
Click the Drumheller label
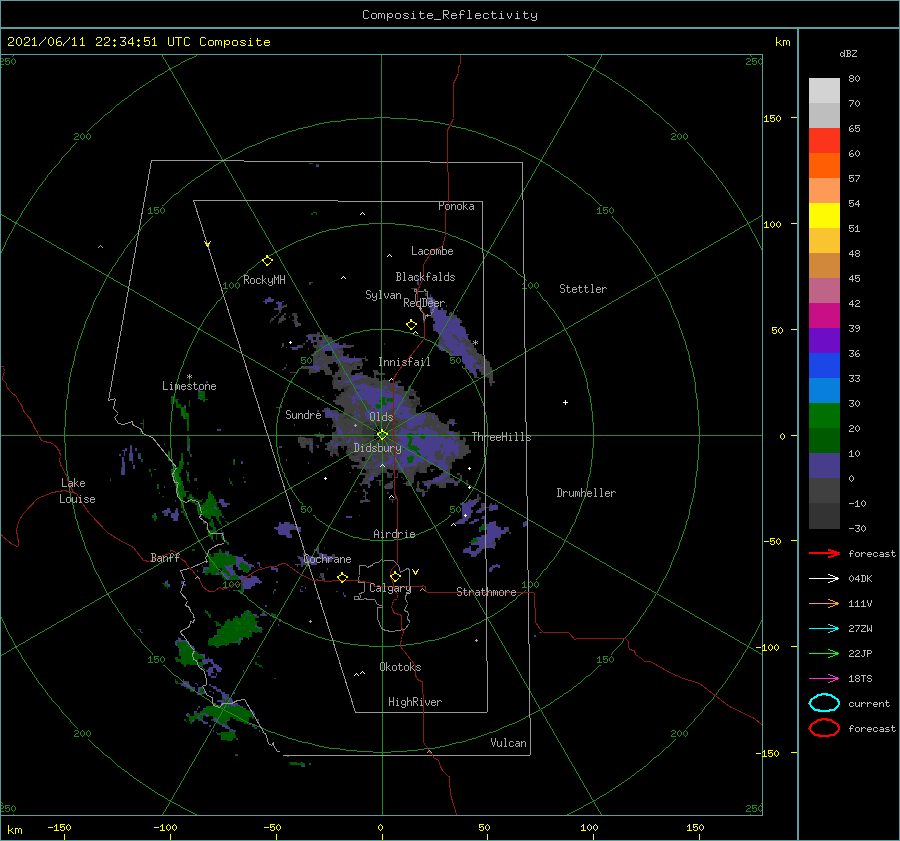coord(586,493)
